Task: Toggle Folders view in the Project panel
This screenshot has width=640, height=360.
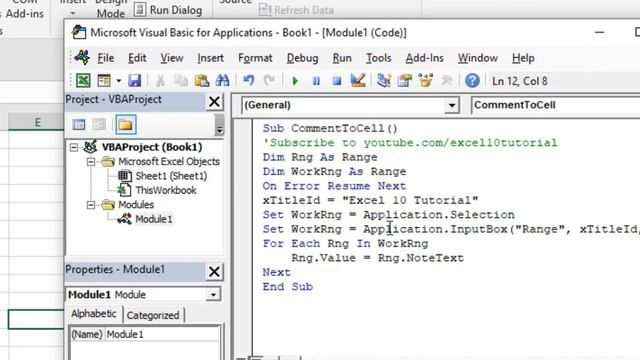Action: 125,124
